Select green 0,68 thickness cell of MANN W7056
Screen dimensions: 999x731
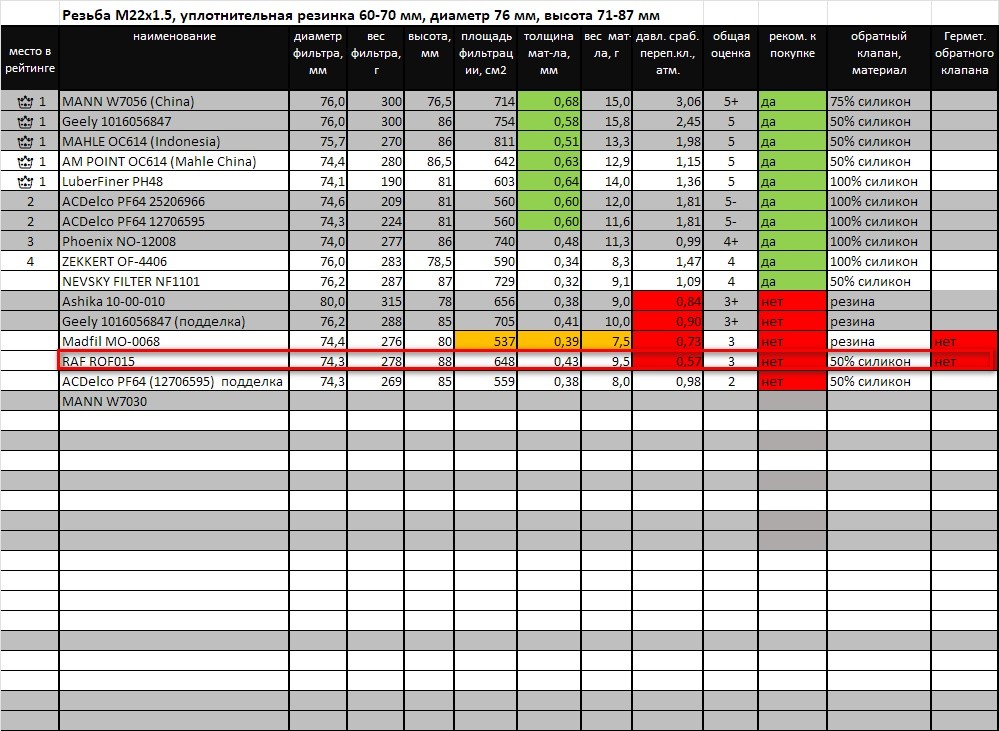tap(550, 101)
